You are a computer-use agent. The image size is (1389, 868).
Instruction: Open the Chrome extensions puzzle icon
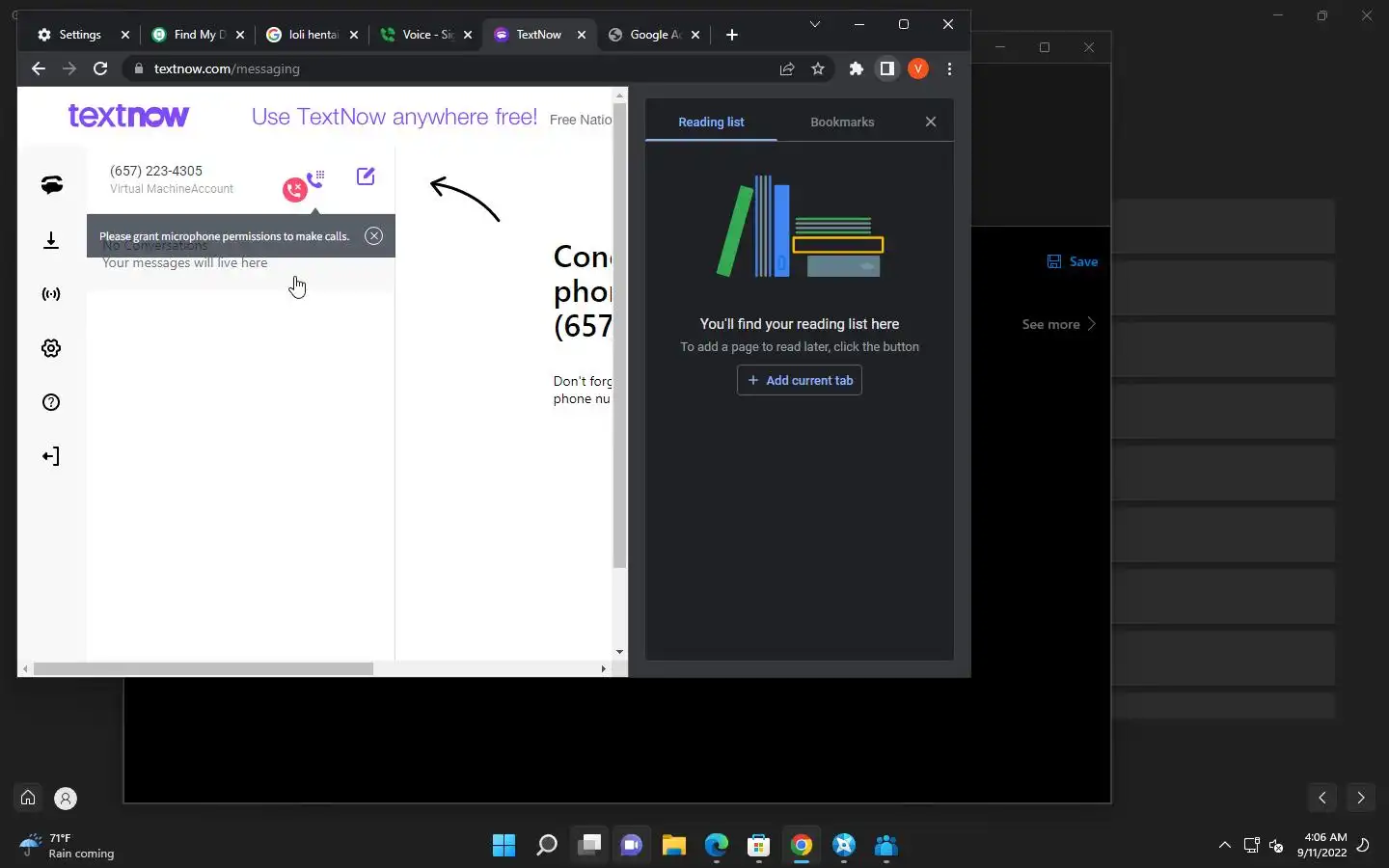[856, 68]
